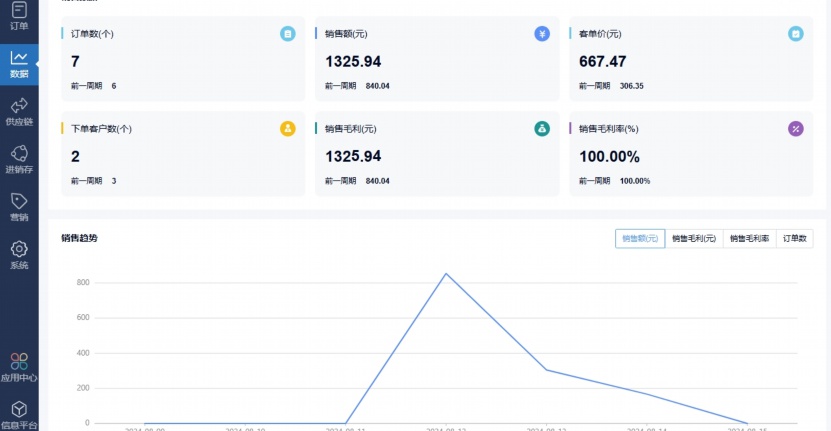
Task: Open the 营销 marketing tag icon
Action: coord(19,206)
